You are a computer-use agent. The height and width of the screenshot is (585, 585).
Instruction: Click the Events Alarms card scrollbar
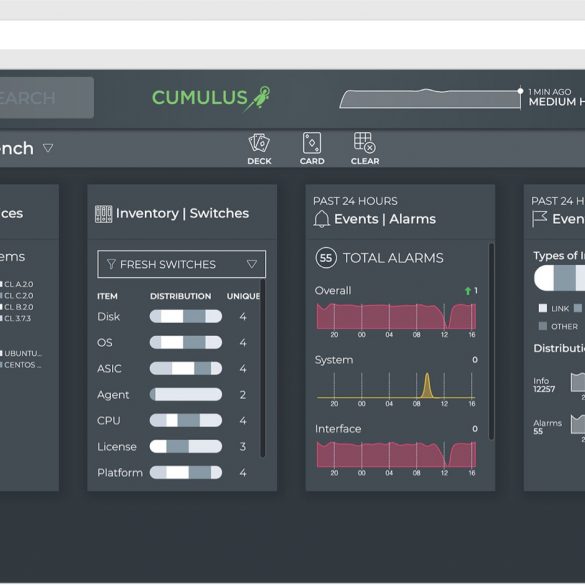491,341
